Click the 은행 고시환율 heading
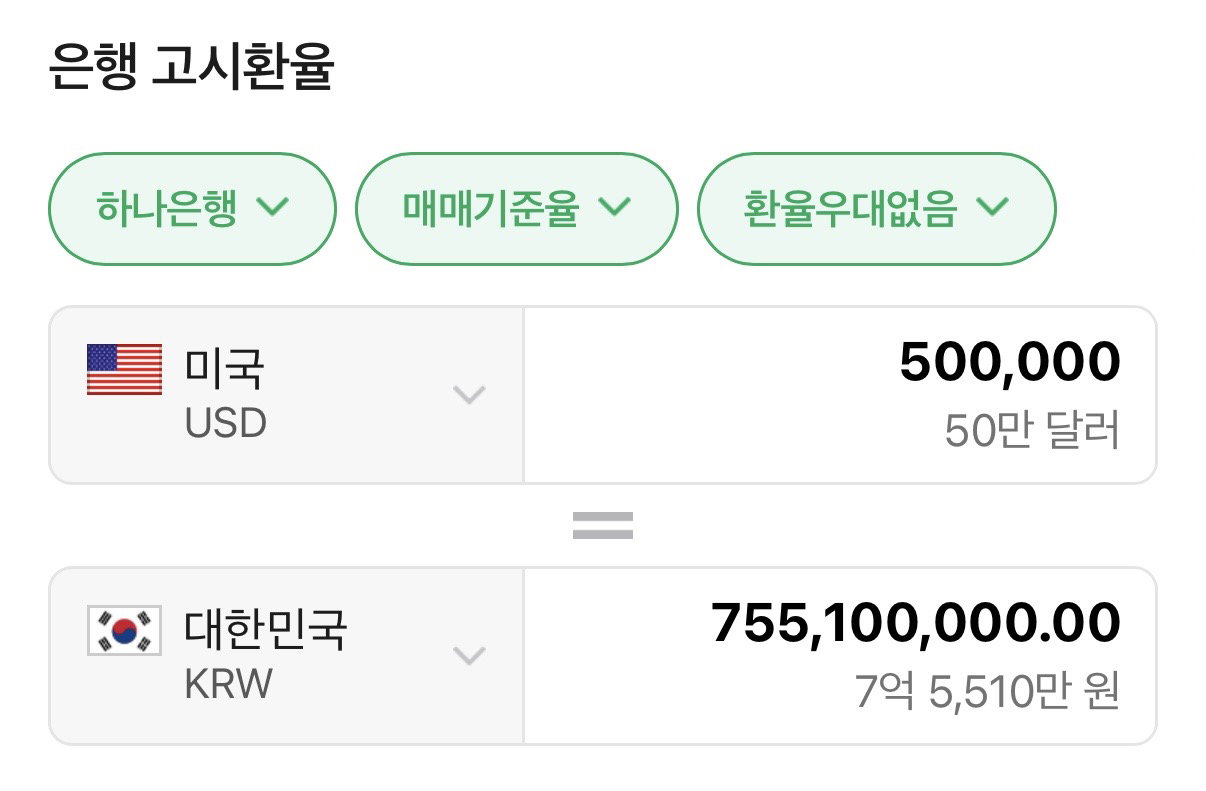1206x791 pixels. click(190, 69)
